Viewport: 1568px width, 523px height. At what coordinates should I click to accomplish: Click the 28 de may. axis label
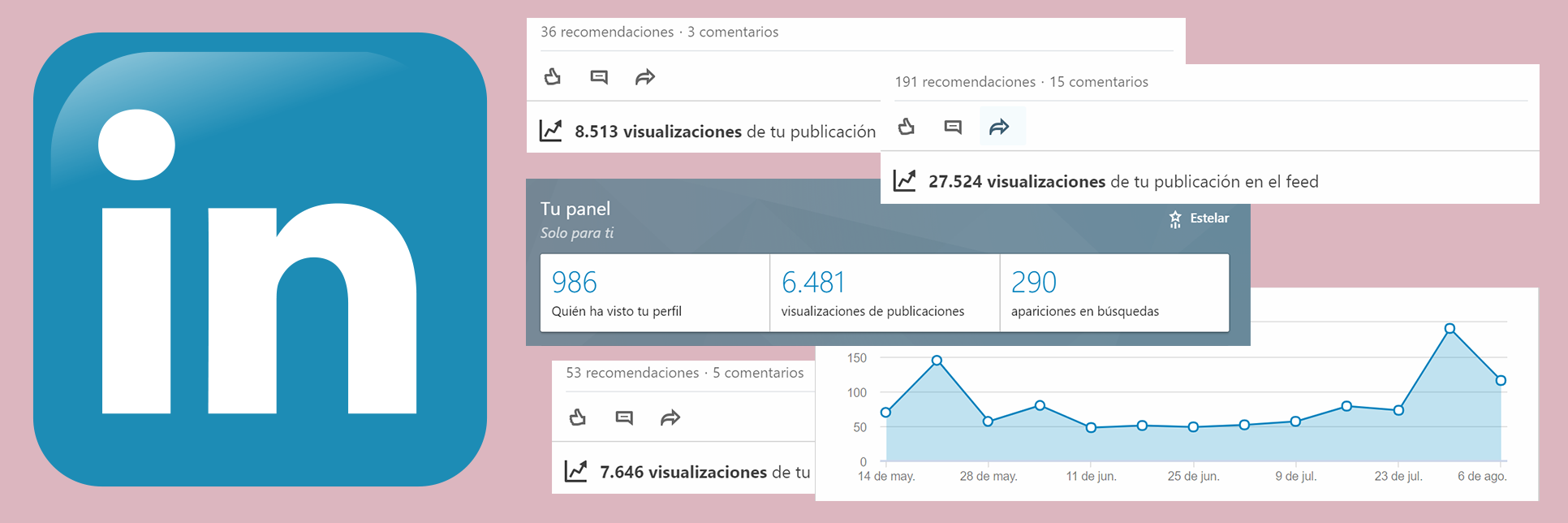(989, 477)
